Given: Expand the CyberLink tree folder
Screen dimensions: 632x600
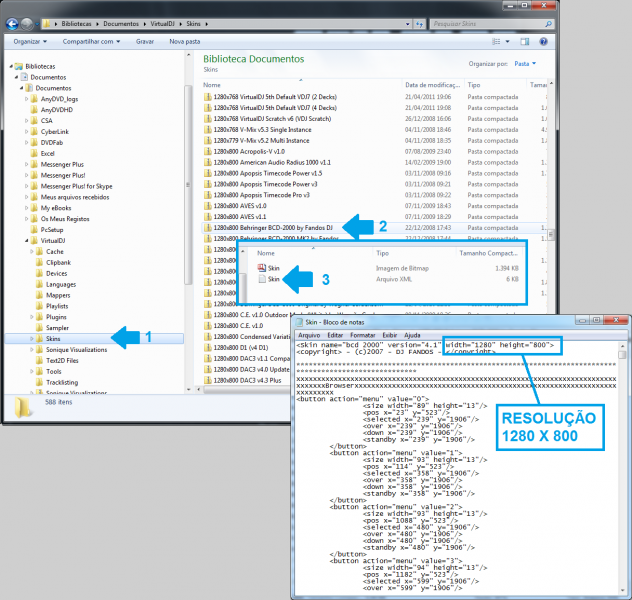Looking at the screenshot, I should 27,131.
